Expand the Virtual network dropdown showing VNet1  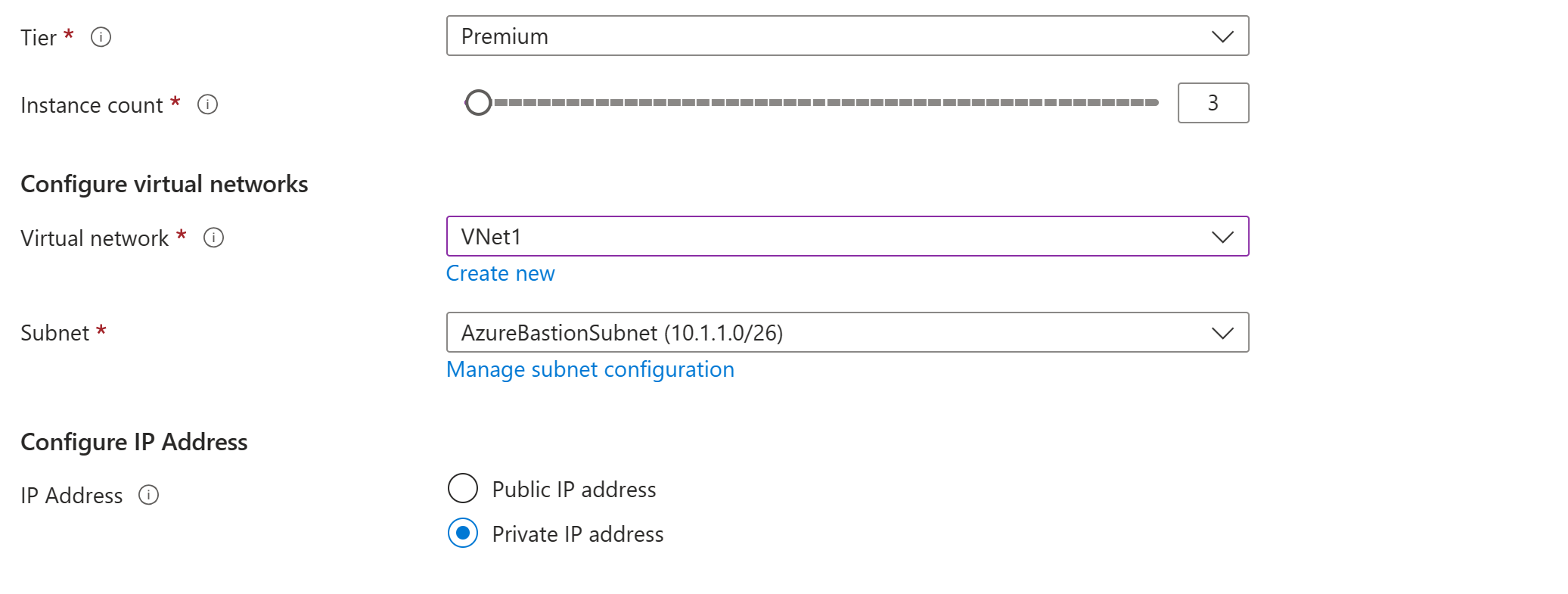pos(832,237)
